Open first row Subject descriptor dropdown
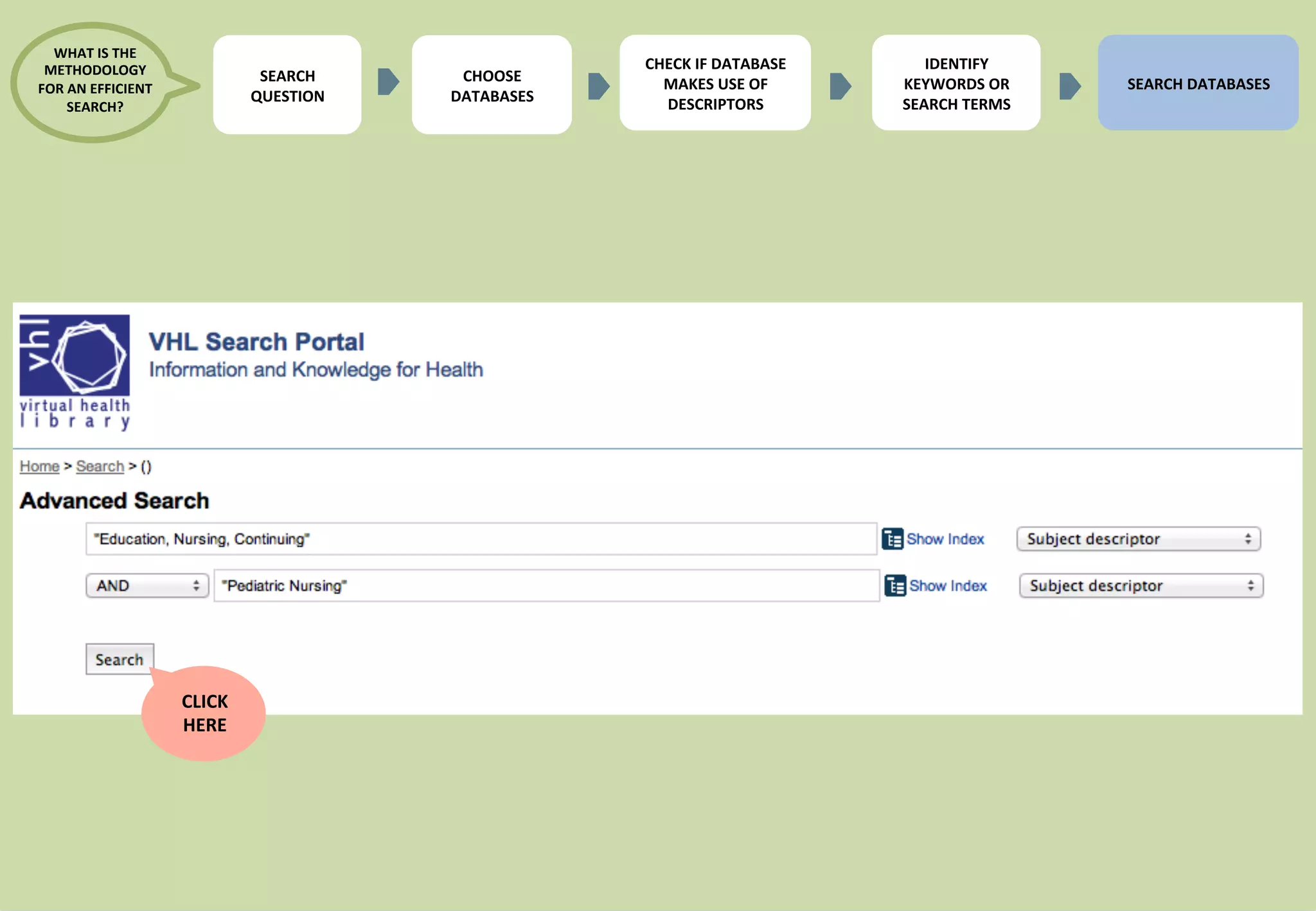 (x=1138, y=539)
